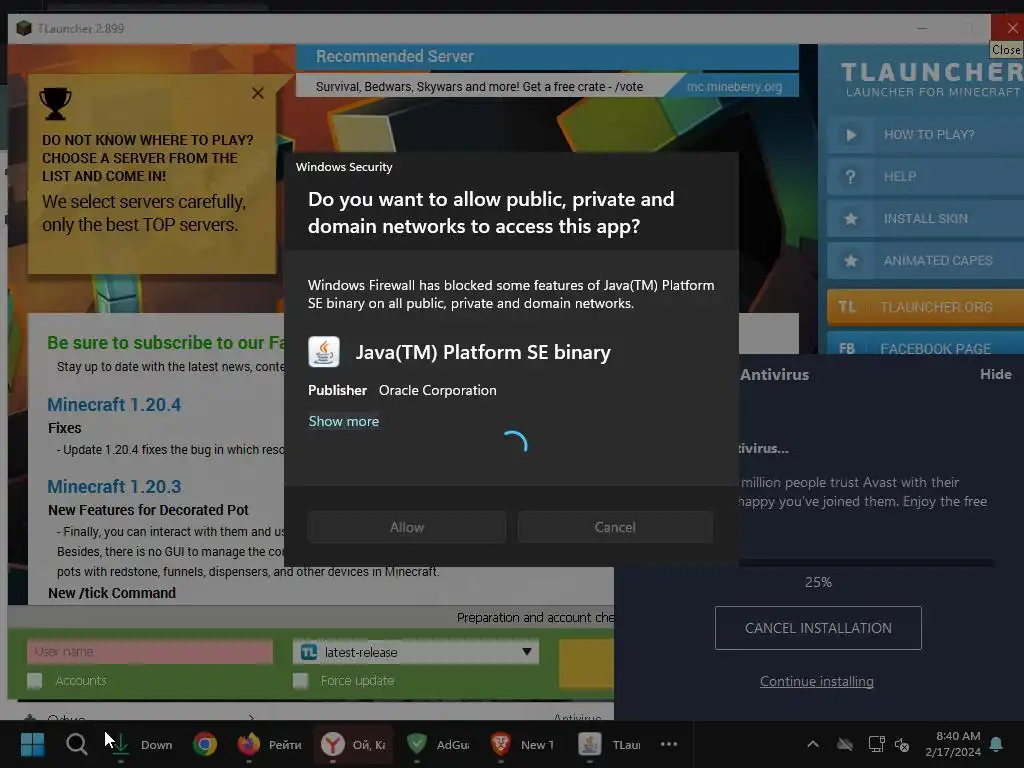
Task: Click the trophy icon in server popup
Action: tap(55, 104)
